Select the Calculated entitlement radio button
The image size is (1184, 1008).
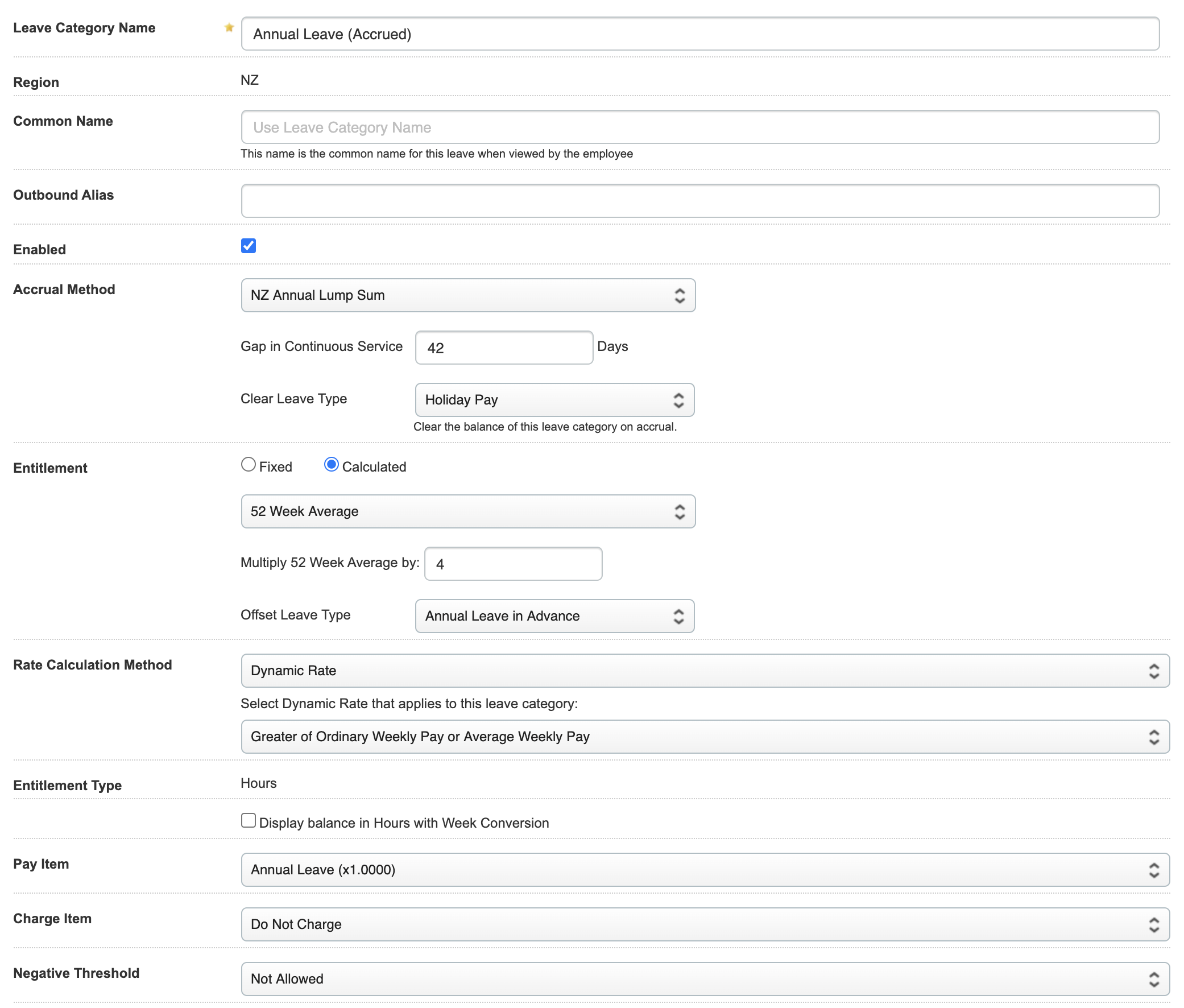pyautogui.click(x=331, y=465)
